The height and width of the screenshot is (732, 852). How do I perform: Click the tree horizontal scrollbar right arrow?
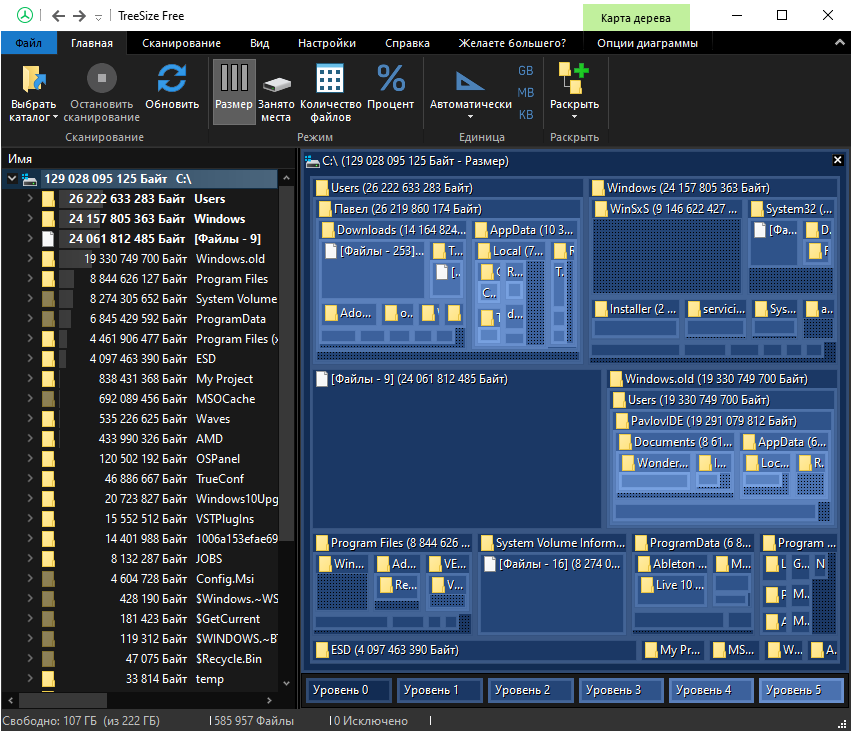[x=268, y=700]
